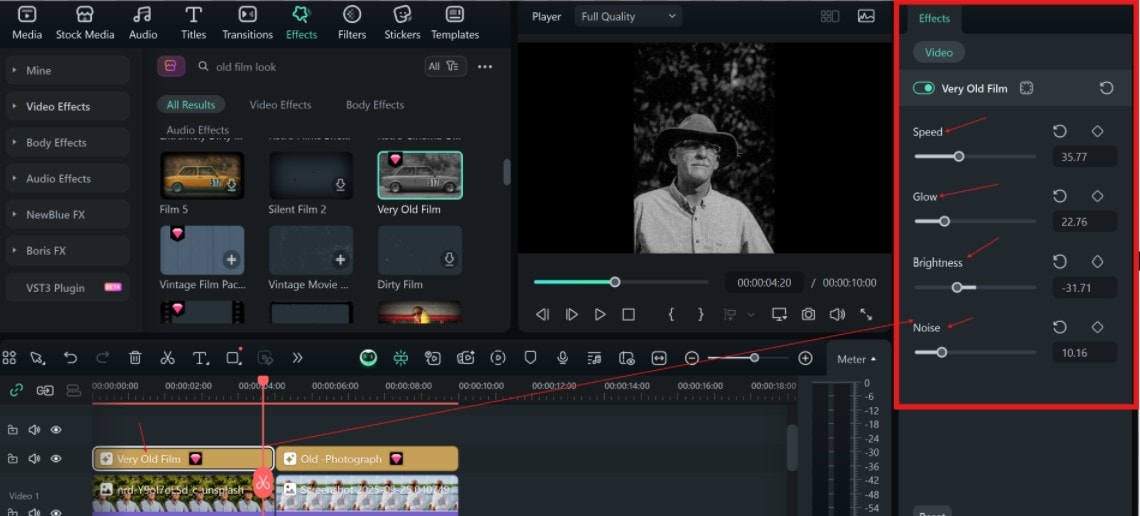1140x516 pixels.
Task: Open the player volume speaker icon
Action: [837, 315]
